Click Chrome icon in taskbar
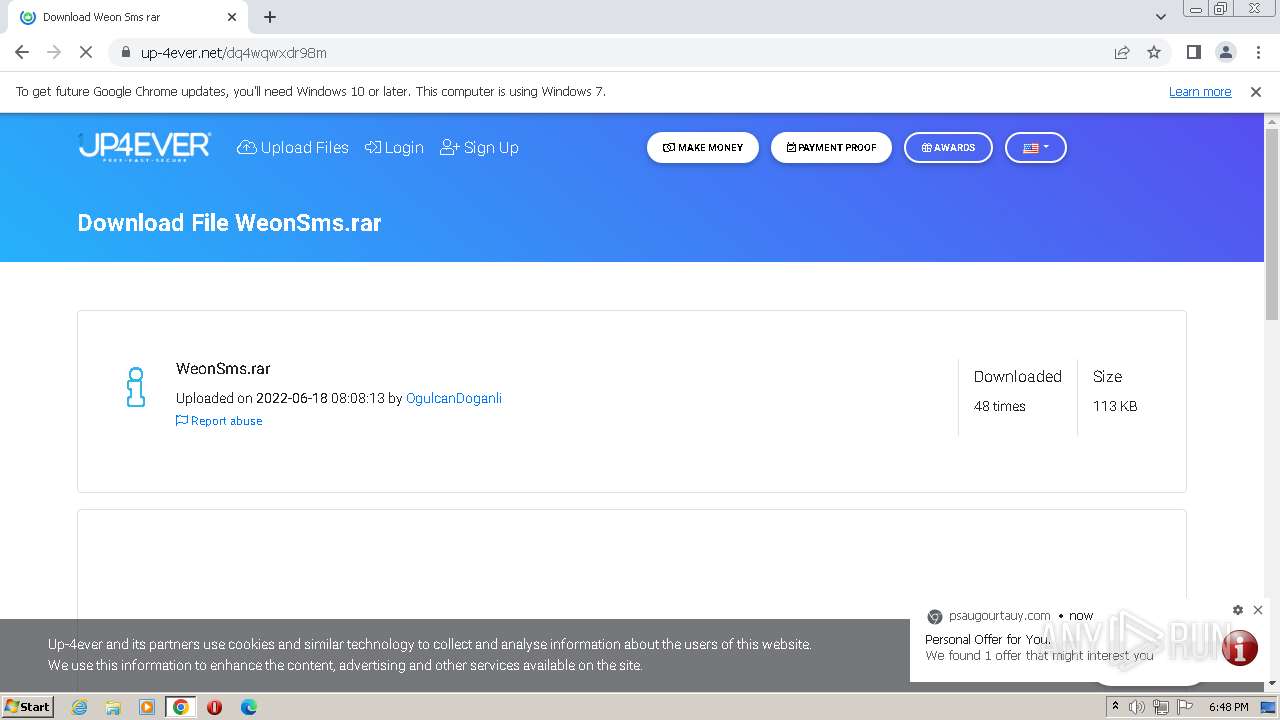 tap(181, 707)
